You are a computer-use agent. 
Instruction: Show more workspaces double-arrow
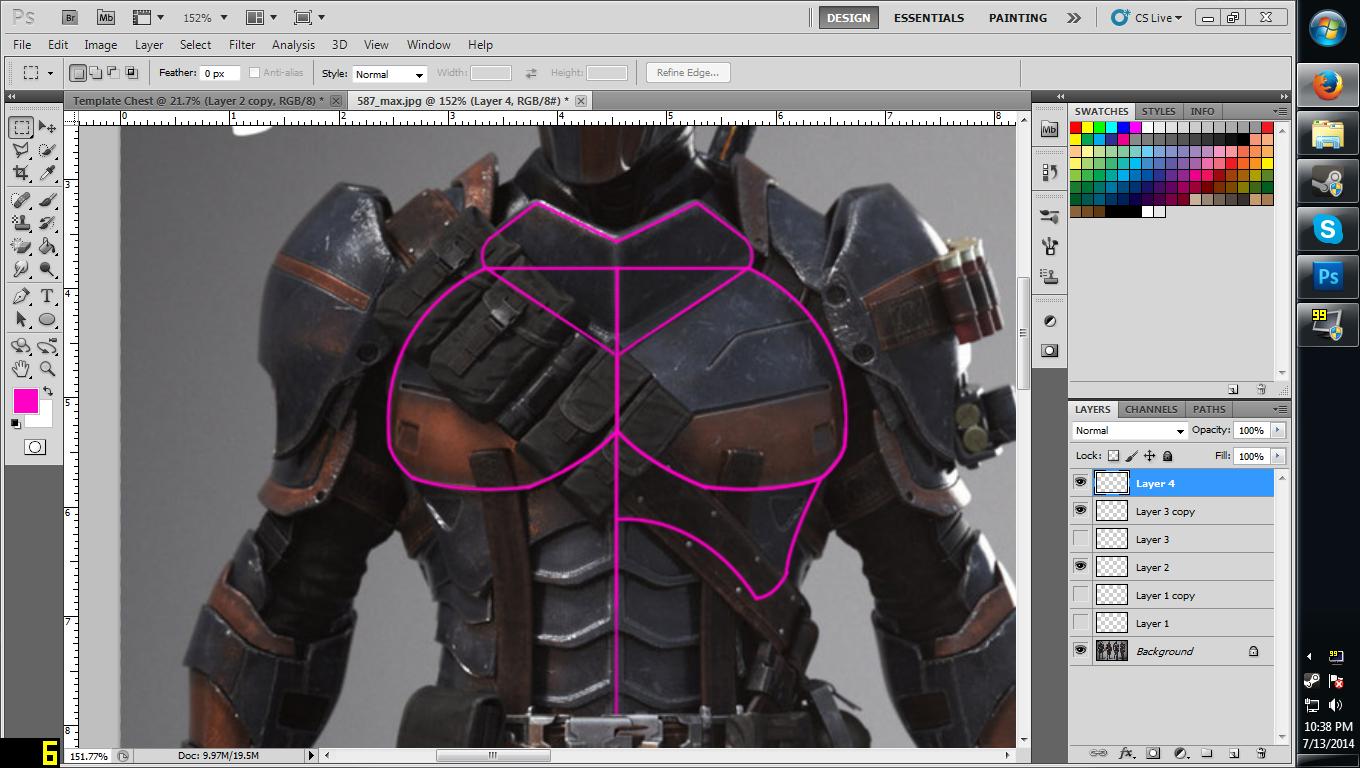coord(1073,18)
